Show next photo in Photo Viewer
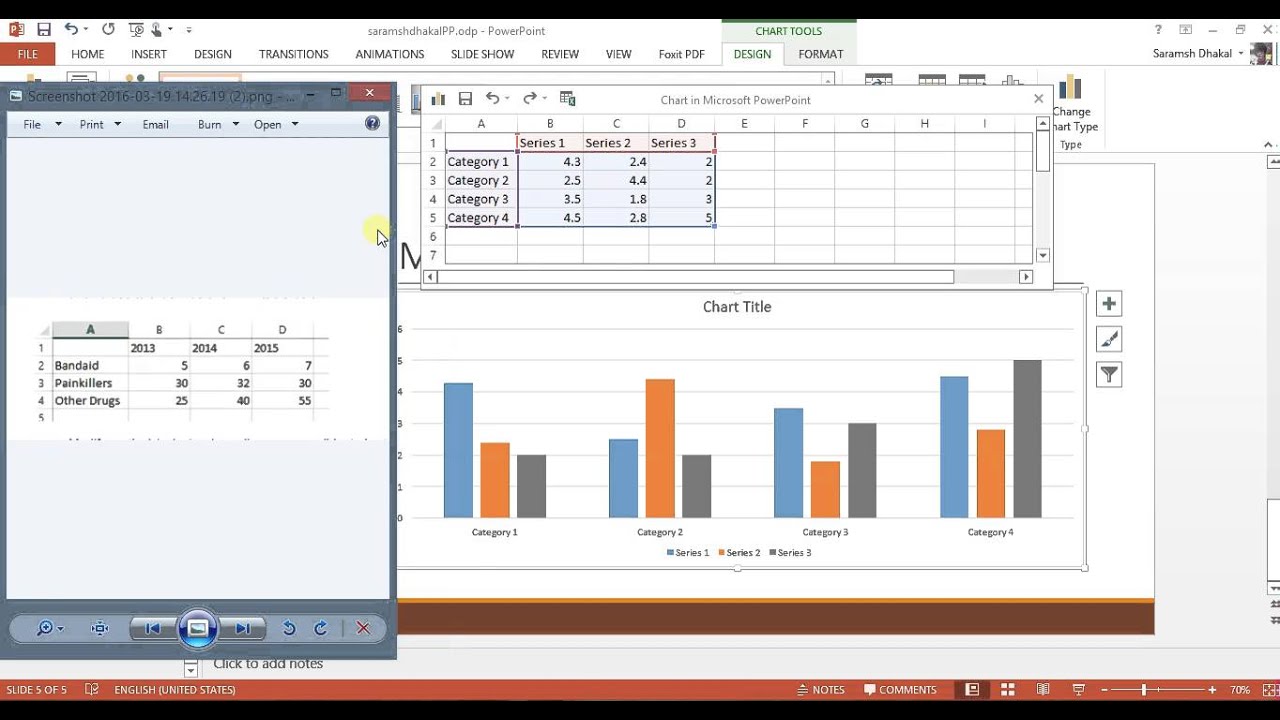This screenshot has height=720, width=1280. (x=243, y=628)
